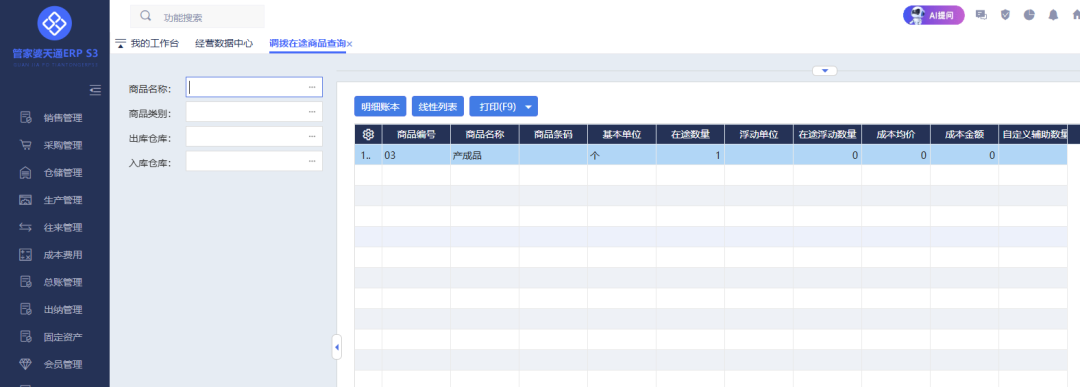Viewport: 1080px width, 387px height.
Task: Click the ERP S3 logo icon
Action: (54, 24)
